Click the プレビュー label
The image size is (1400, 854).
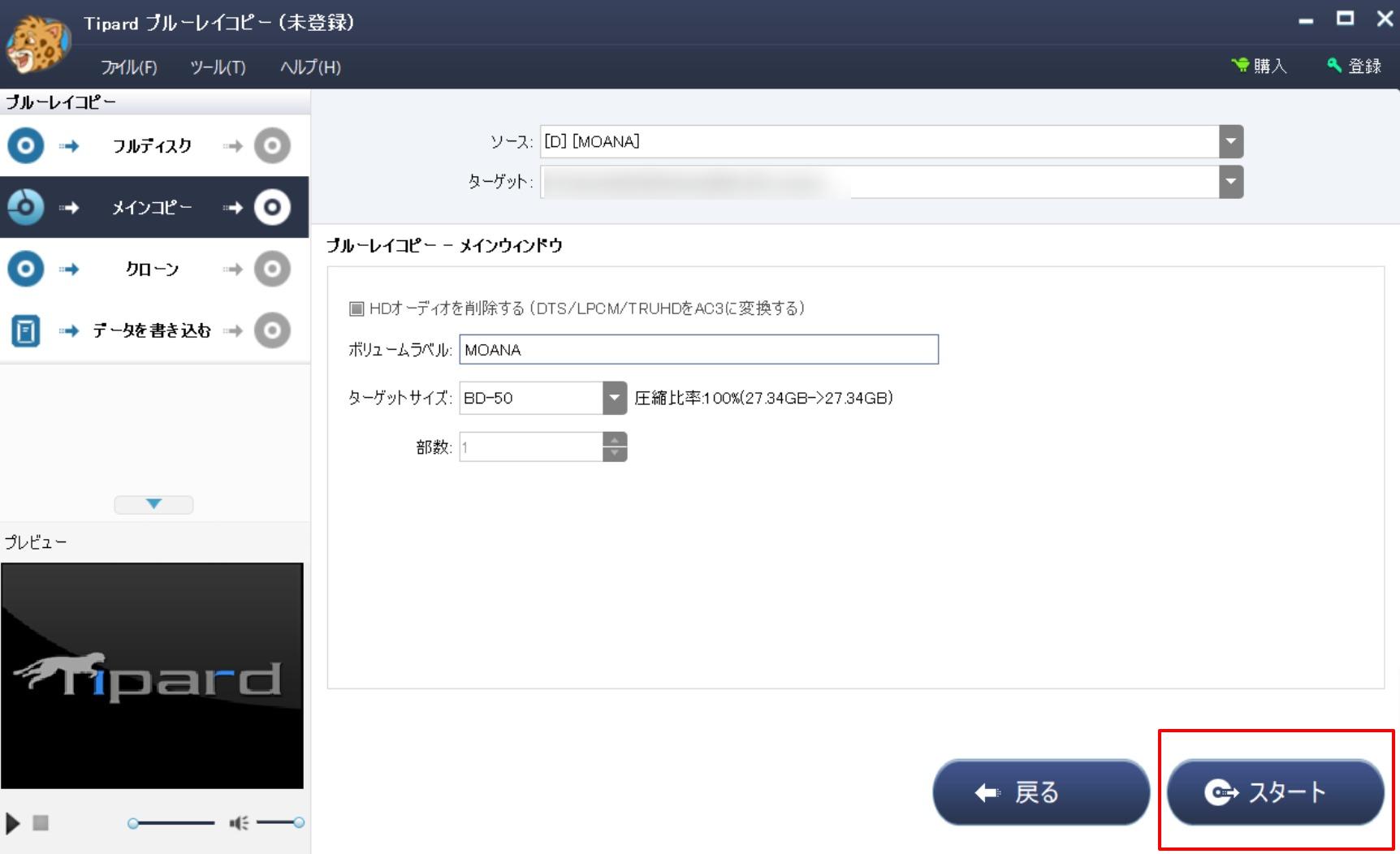pos(36,542)
